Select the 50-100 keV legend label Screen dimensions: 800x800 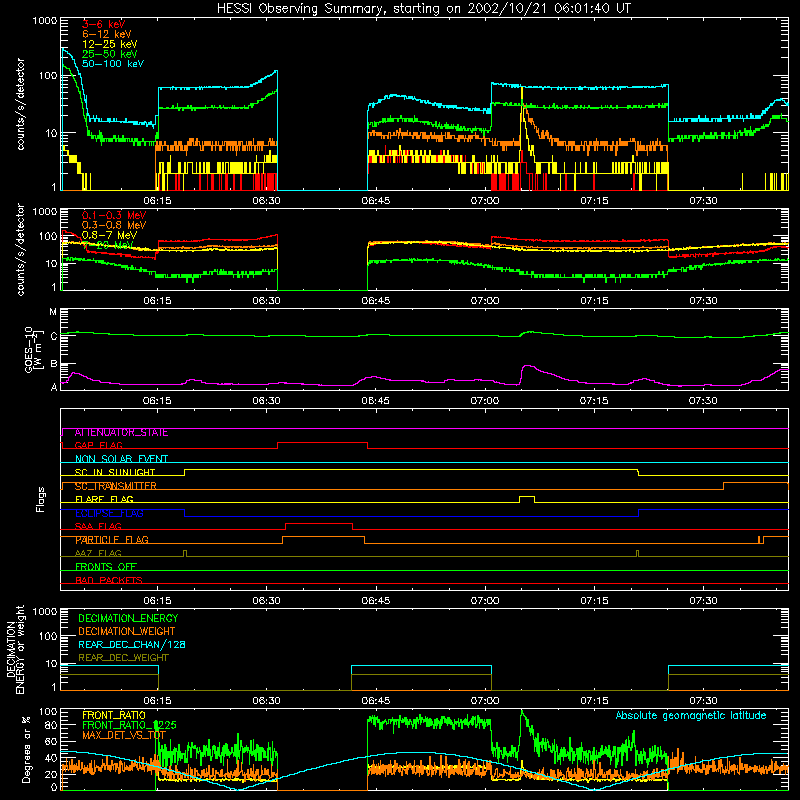113,64
